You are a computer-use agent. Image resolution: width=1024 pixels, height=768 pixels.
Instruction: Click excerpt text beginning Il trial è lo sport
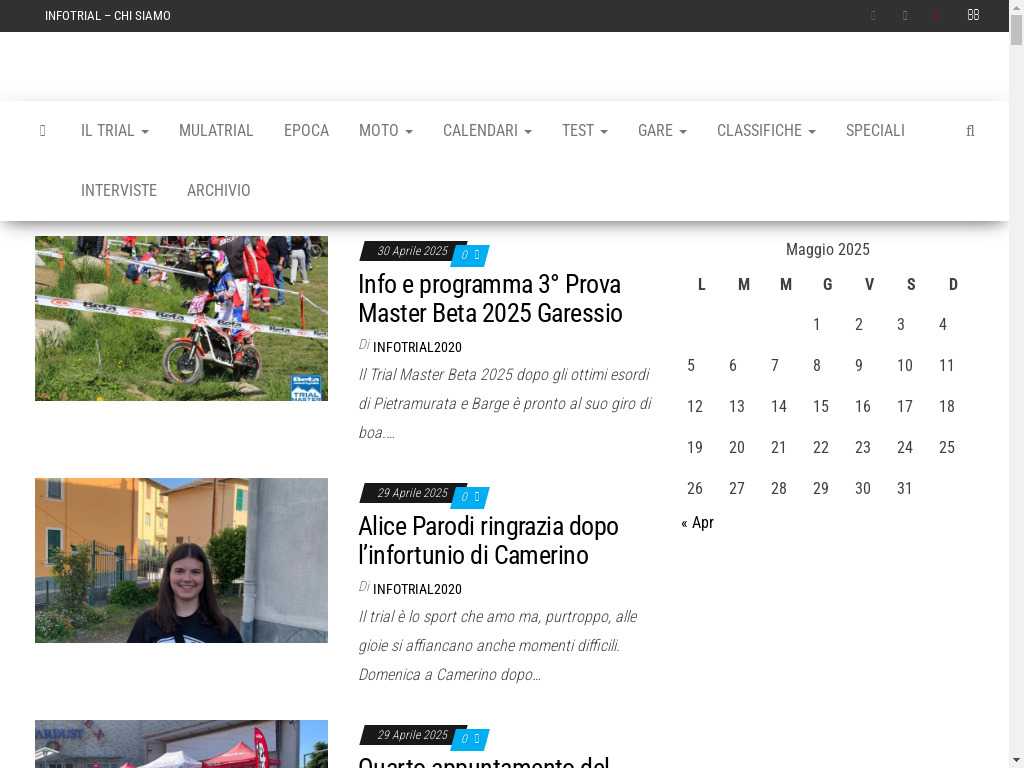pyautogui.click(x=498, y=645)
